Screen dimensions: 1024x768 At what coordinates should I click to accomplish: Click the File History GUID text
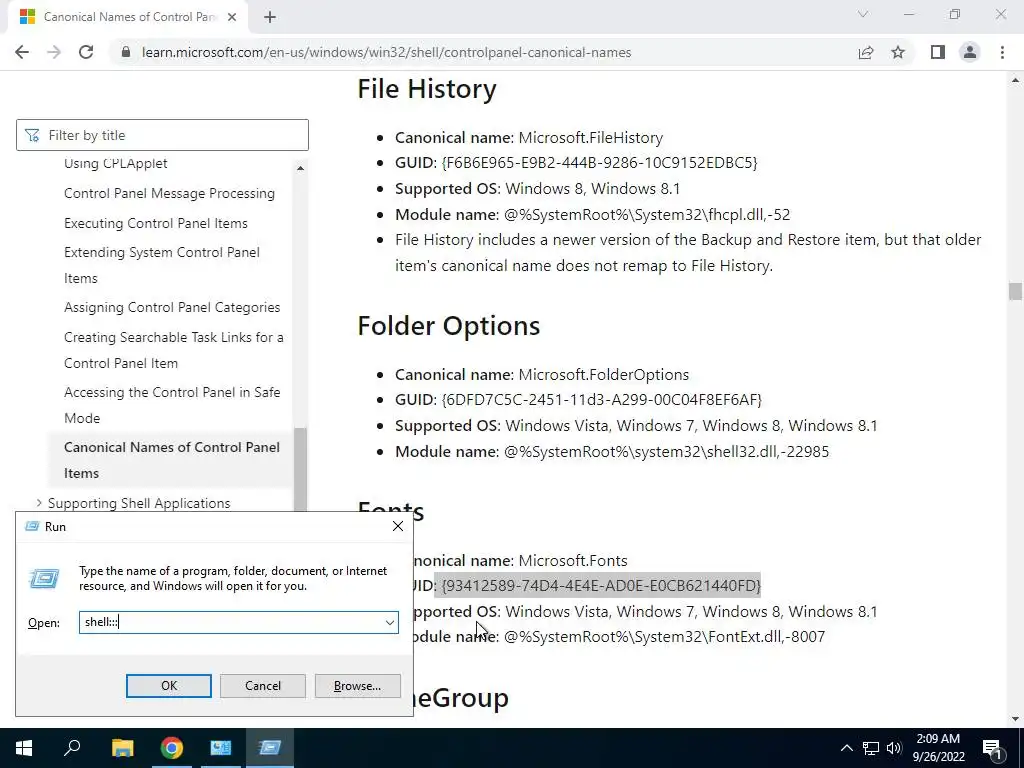[x=600, y=163]
